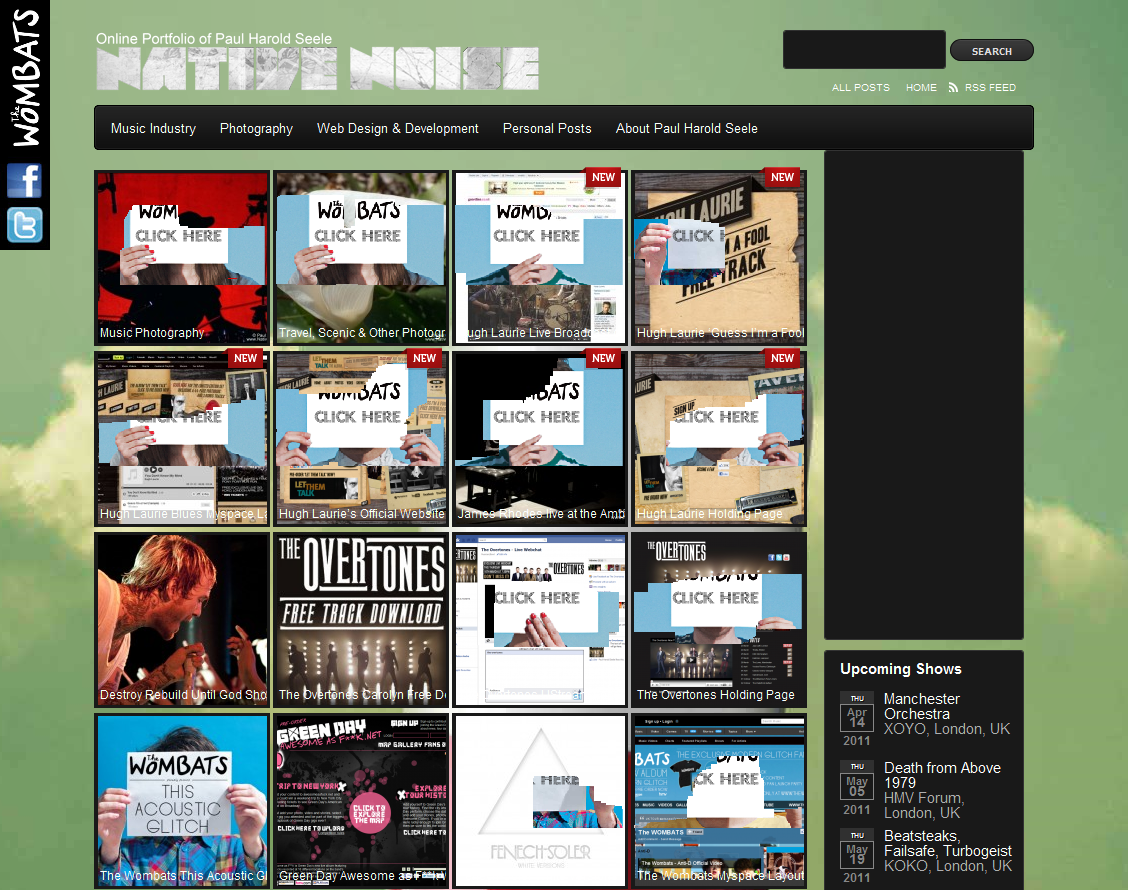Open Travel, Scenic & Other Photography thumbnail
Image resolution: width=1128 pixels, height=890 pixels.
(x=361, y=258)
